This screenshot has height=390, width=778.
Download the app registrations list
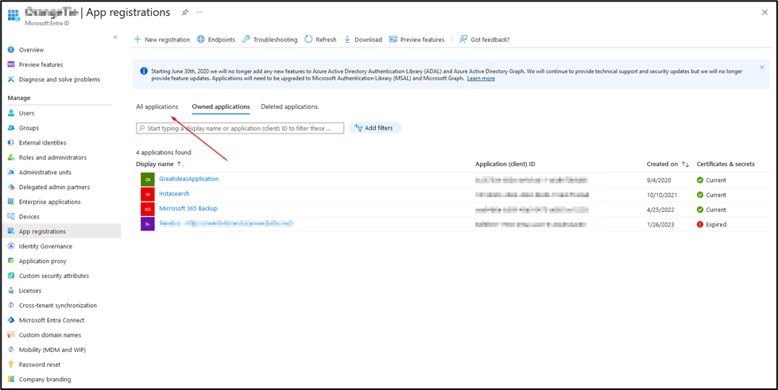[x=363, y=39]
